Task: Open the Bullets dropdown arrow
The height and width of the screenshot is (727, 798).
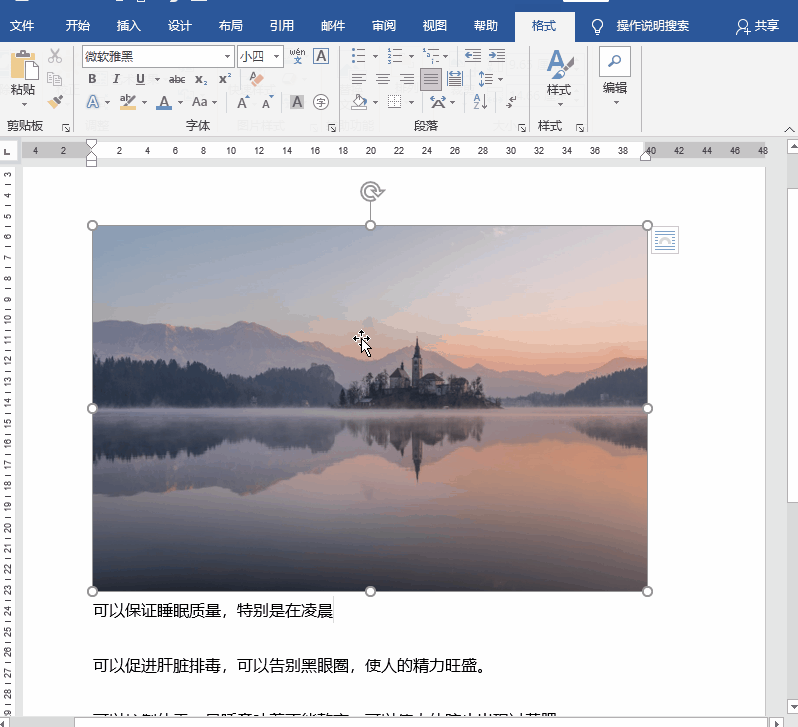Action: 375,57
